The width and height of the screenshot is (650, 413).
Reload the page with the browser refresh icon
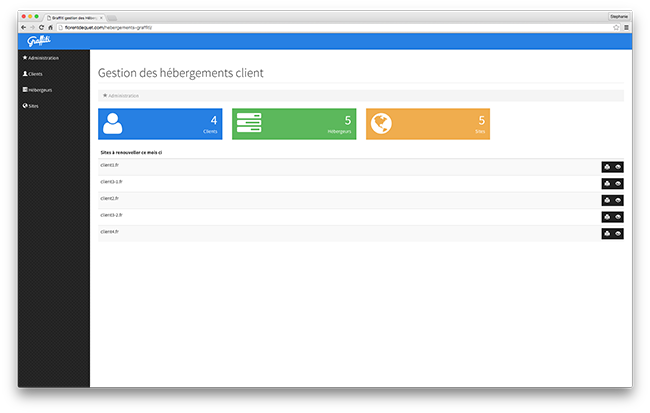(x=41, y=27)
